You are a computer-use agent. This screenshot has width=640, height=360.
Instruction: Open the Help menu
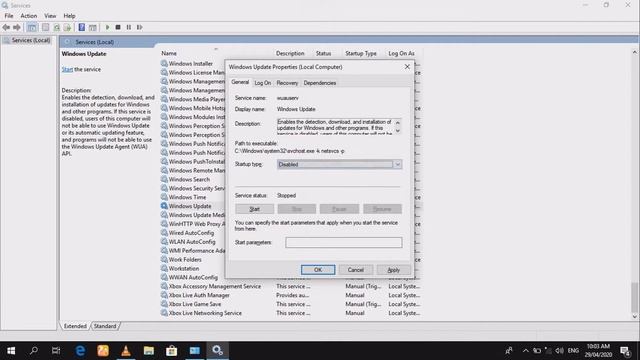pos(69,16)
